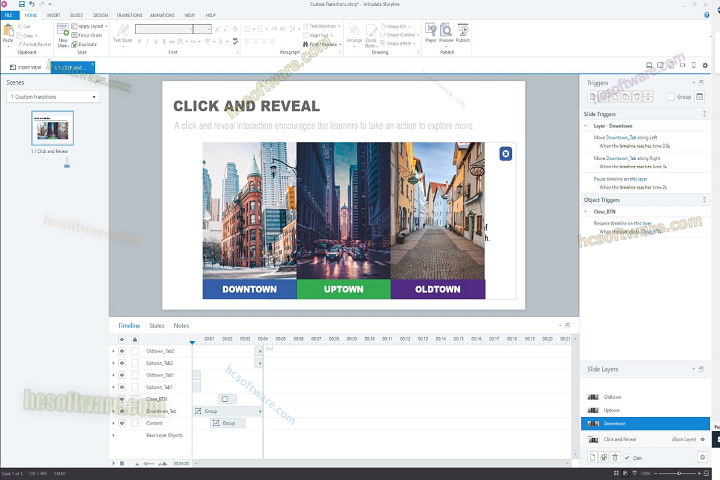
Task: Open the font name combo box
Action: pyautogui.click(x=164, y=29)
